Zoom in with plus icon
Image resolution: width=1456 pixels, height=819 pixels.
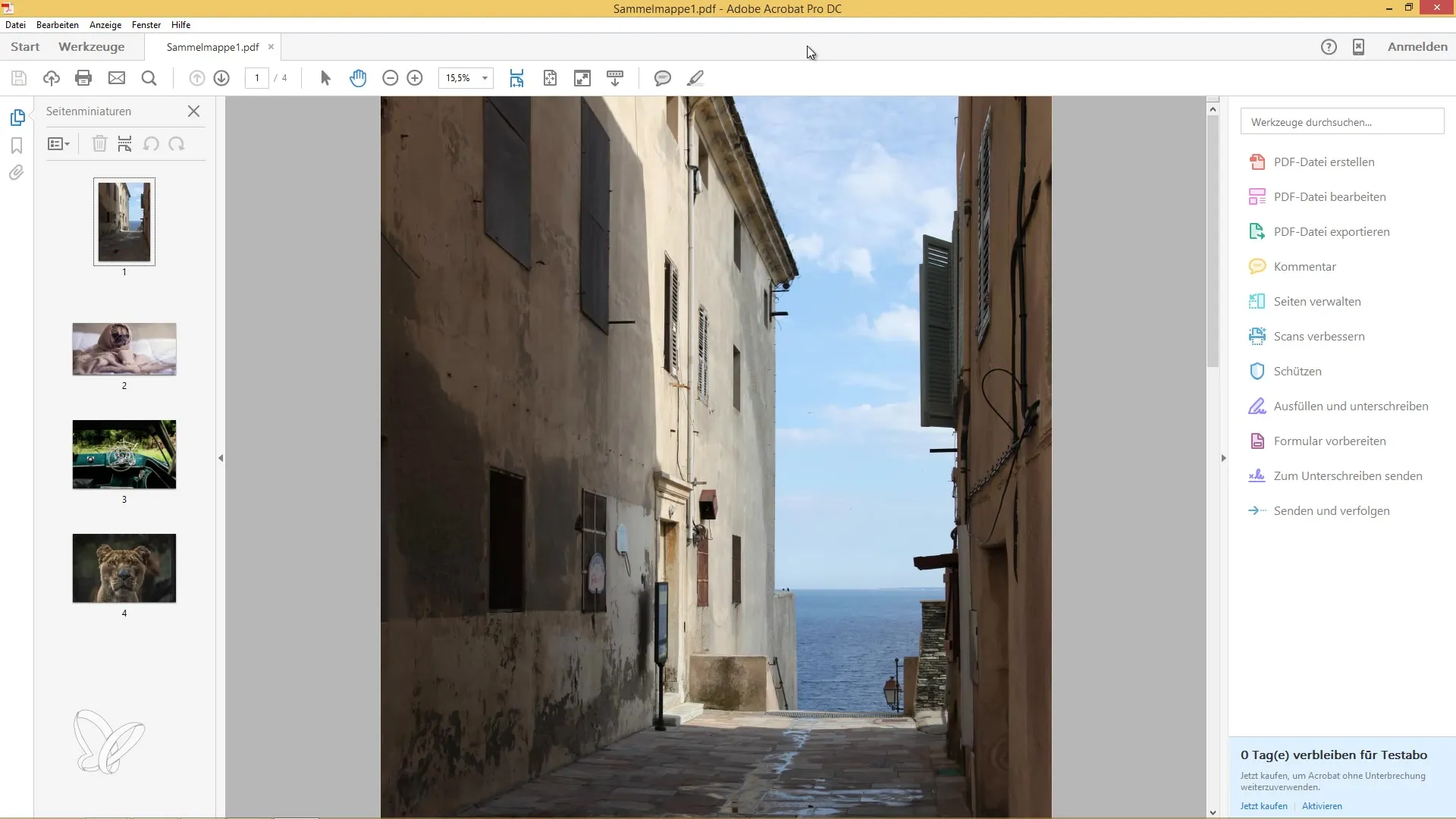[x=415, y=78]
